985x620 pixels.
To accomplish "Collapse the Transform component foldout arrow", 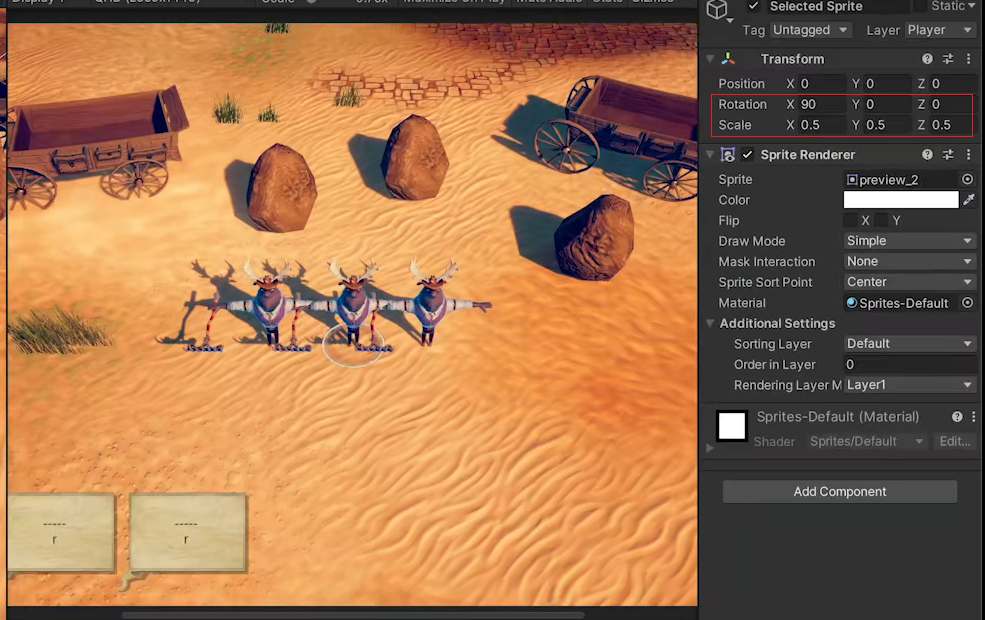I will pyautogui.click(x=710, y=59).
